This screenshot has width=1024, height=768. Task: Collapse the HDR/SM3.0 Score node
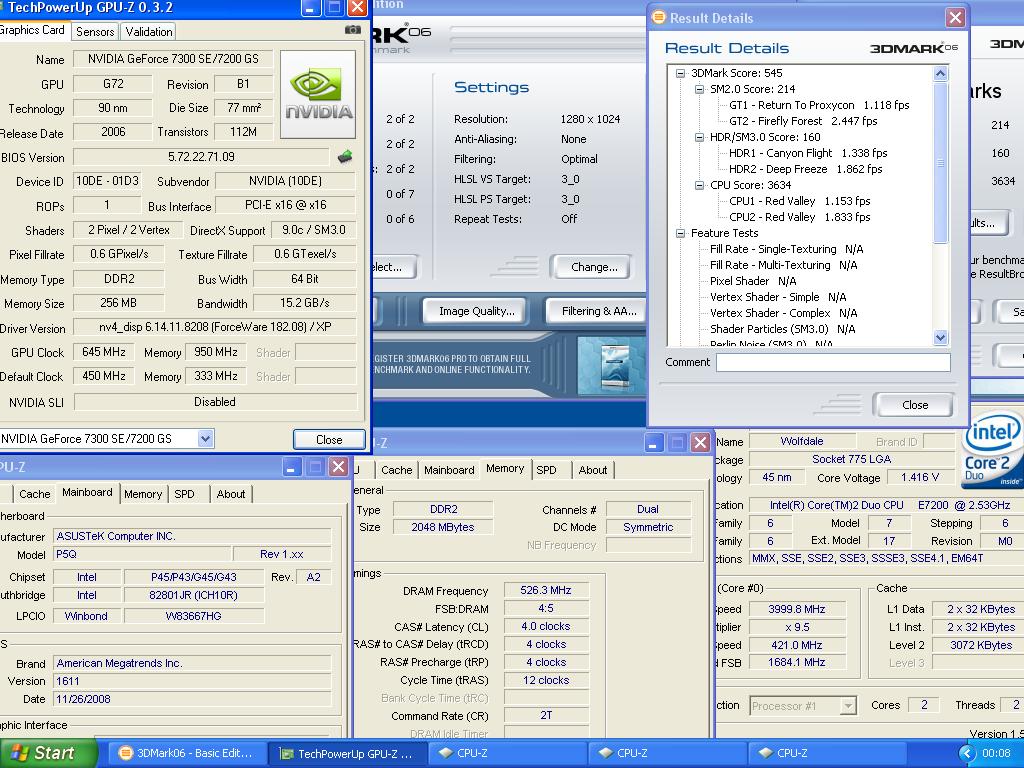tap(699, 137)
